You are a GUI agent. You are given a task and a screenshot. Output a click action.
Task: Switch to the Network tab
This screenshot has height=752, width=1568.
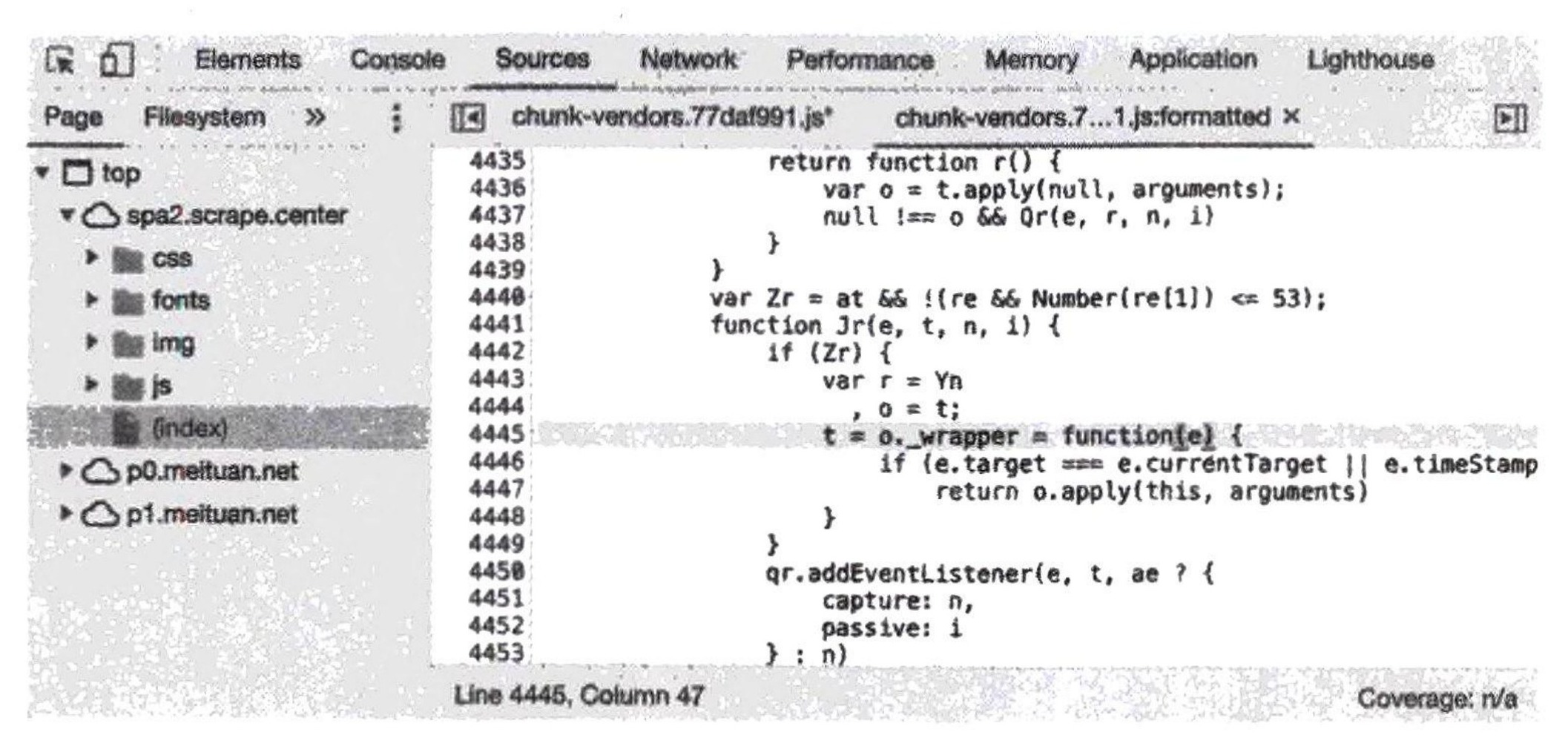pos(688,59)
